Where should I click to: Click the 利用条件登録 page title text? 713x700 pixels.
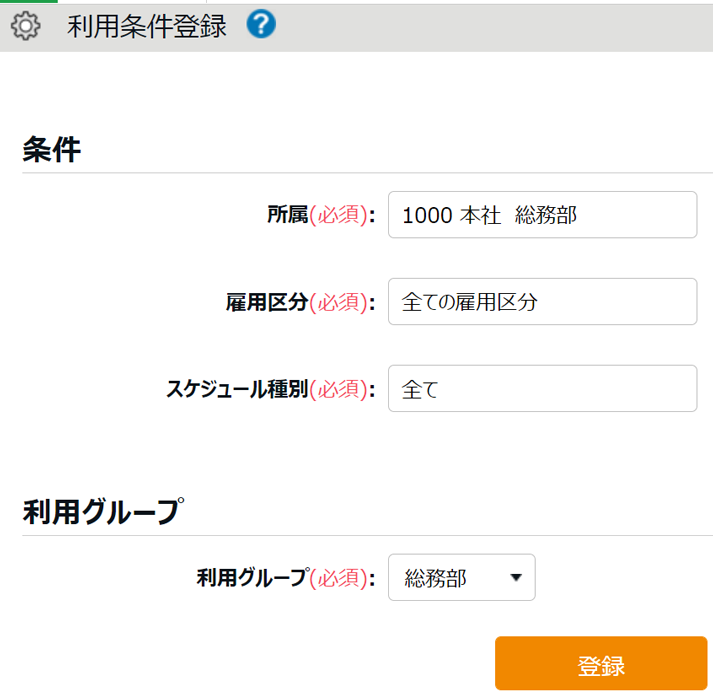[x=147, y=27]
